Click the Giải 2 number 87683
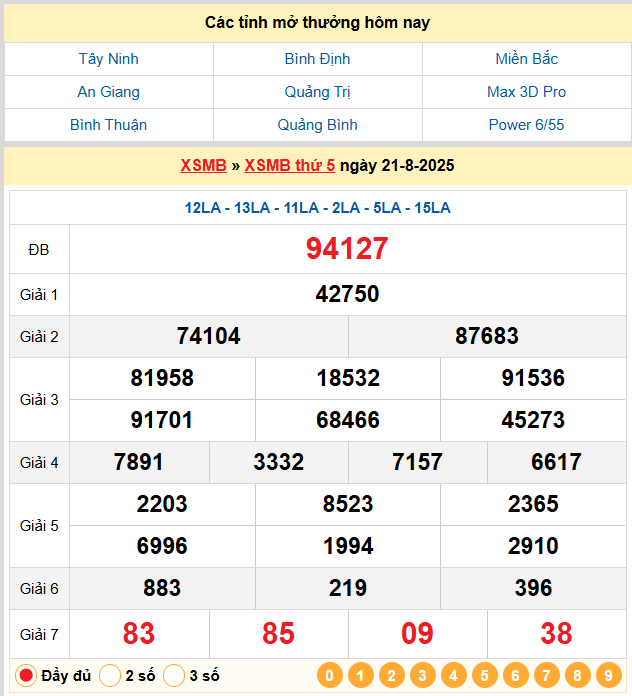 (x=486, y=336)
